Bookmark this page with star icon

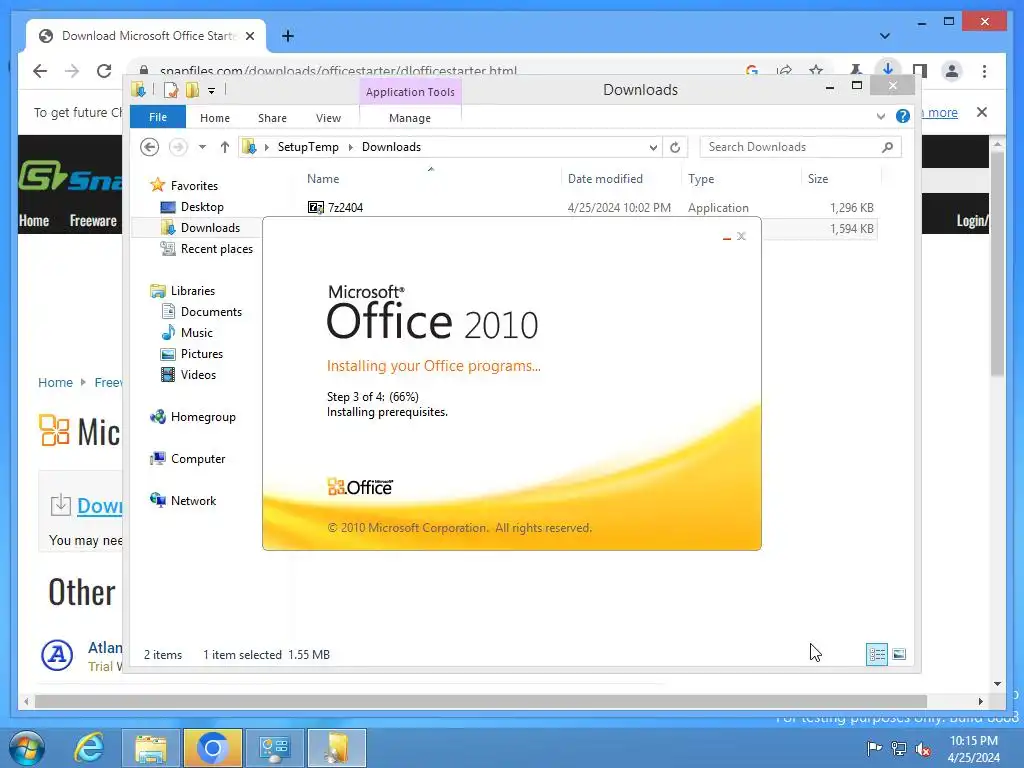pyautogui.click(x=816, y=71)
